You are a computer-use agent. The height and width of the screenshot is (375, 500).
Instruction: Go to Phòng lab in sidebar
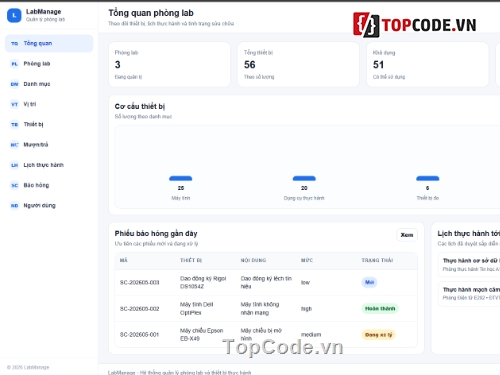point(49,64)
